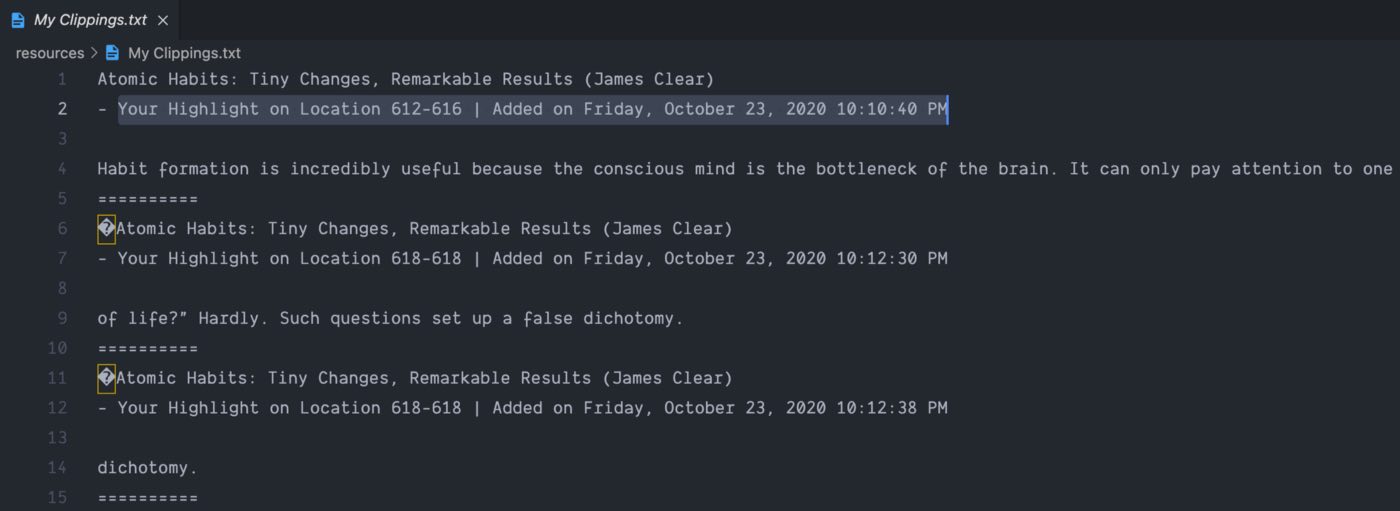The image size is (1400, 511).
Task: Select the My Clippings.txt tab title
Action: (90, 20)
